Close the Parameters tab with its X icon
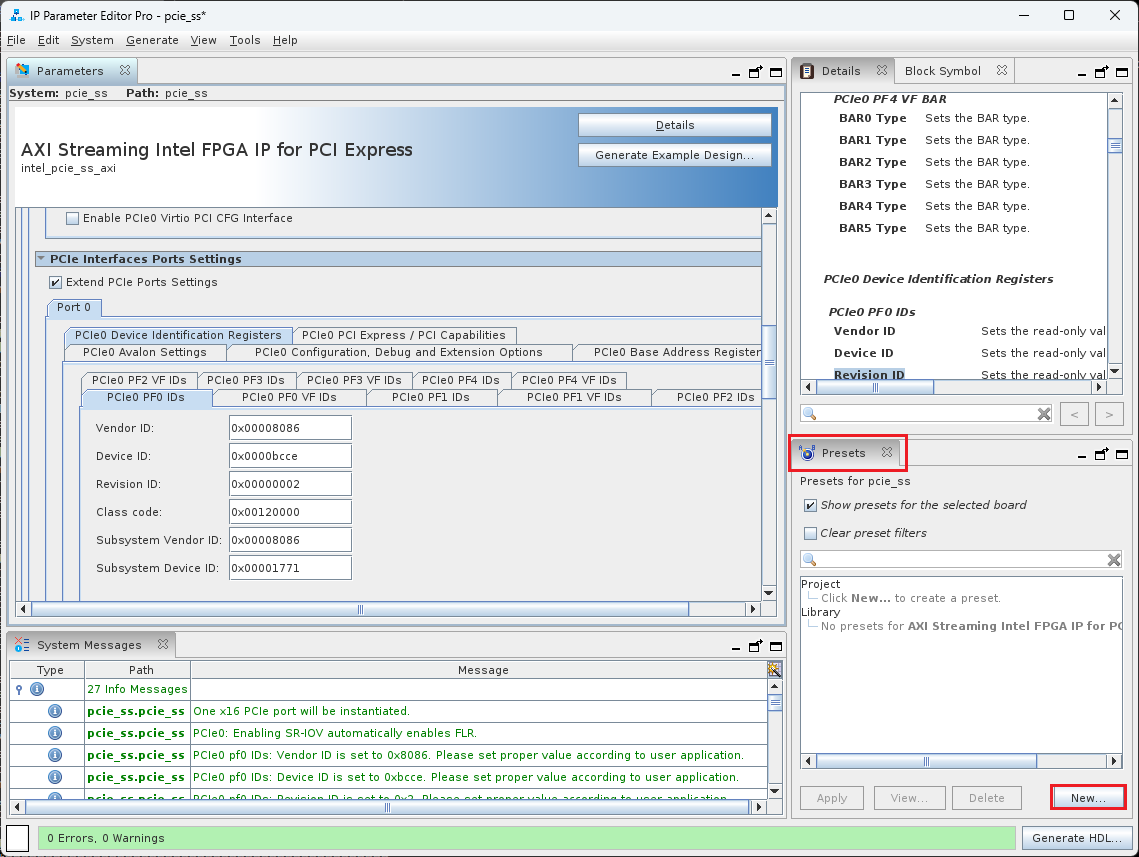 point(125,71)
